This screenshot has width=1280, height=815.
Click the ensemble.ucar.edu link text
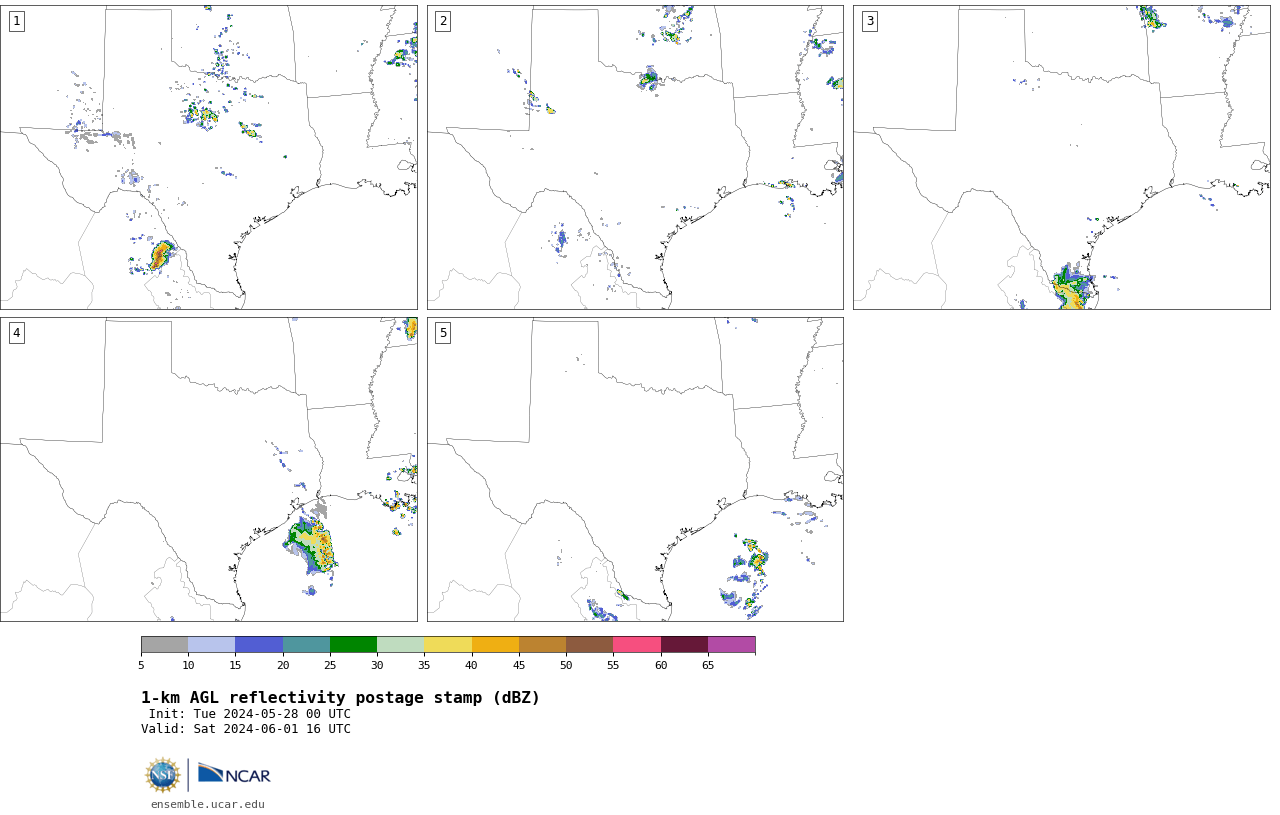(208, 804)
